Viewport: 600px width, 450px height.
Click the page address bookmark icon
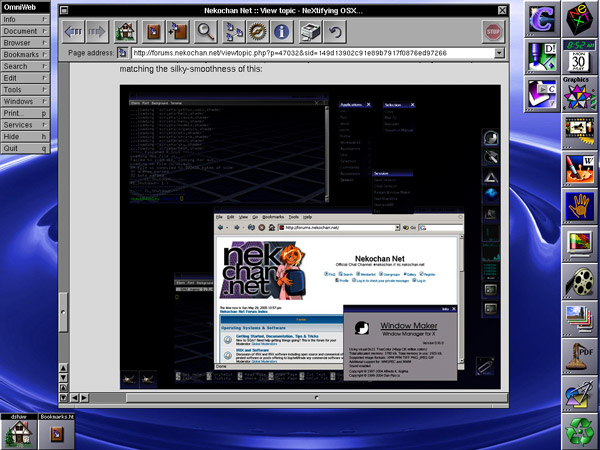click(122, 53)
